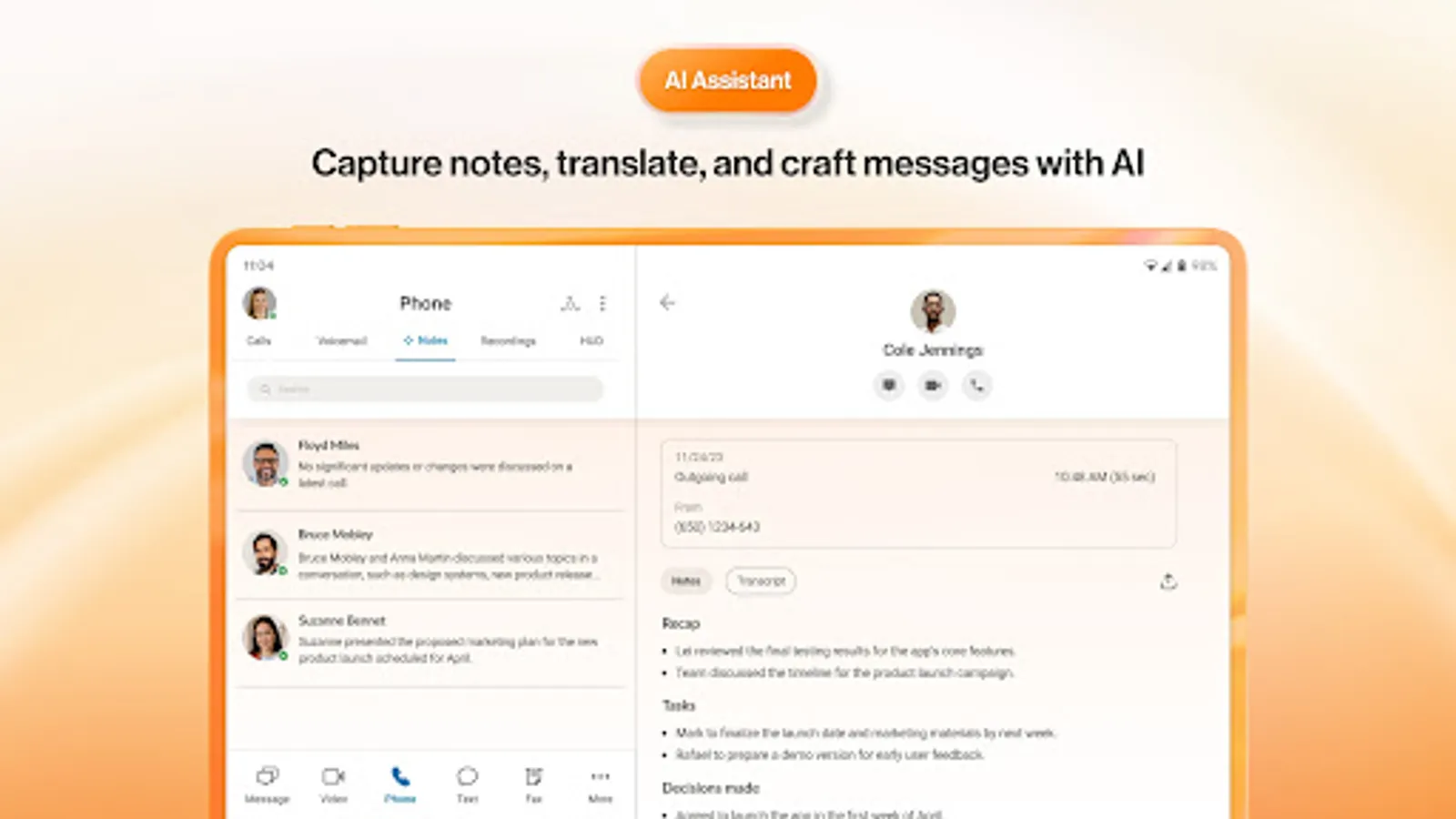This screenshot has height=819, width=1456.
Task: Select the Text icon in bottom bar
Action: pos(467,783)
